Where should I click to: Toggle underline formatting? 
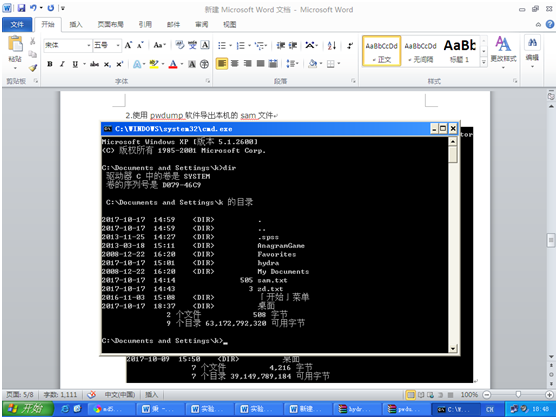pos(75,64)
